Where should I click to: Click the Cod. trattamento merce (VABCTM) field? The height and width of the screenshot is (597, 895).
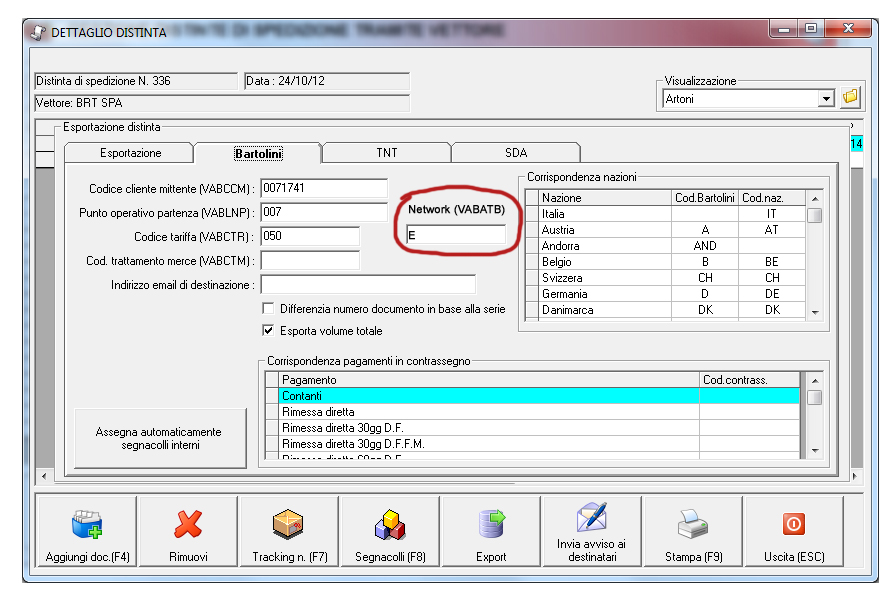tap(310, 260)
